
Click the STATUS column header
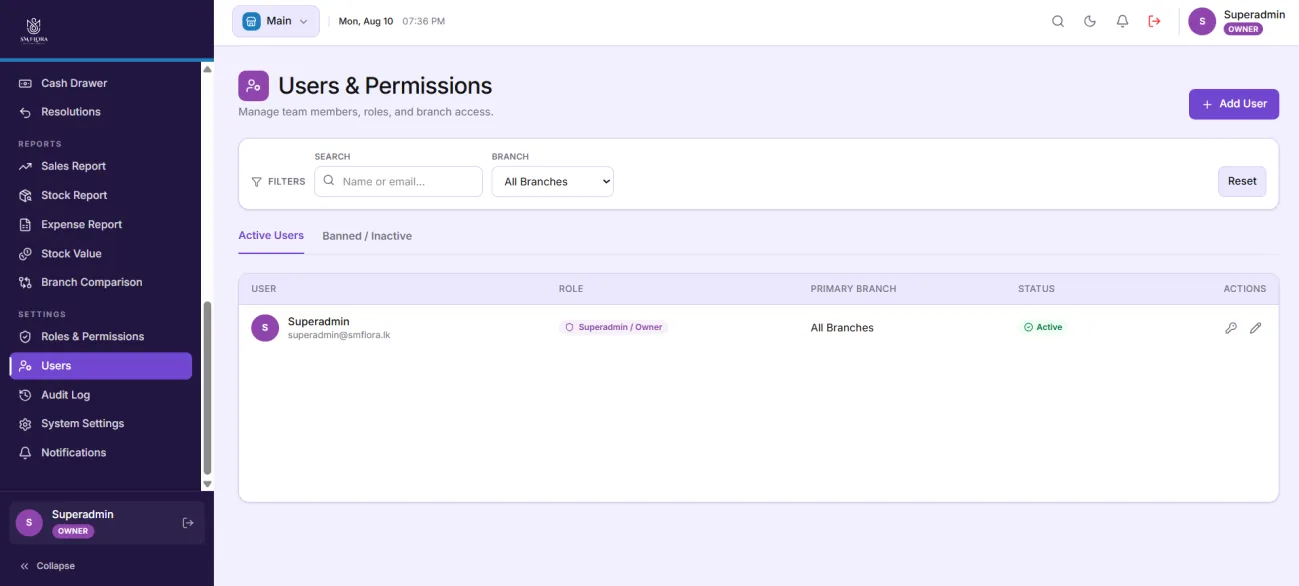(1036, 289)
